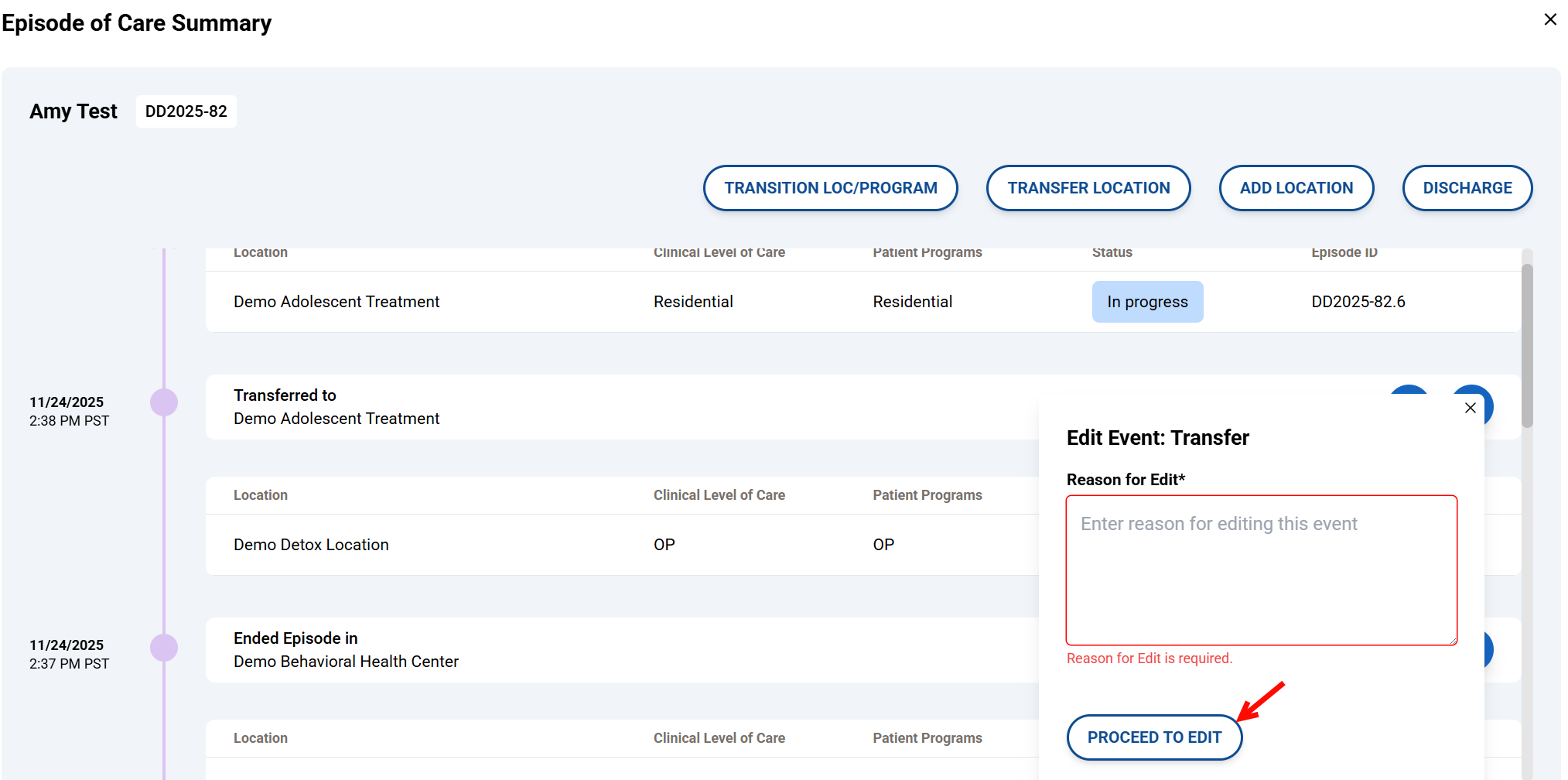The height and width of the screenshot is (780, 1568).
Task: Focus the Reason for Edit text area
Action: pos(1261,570)
